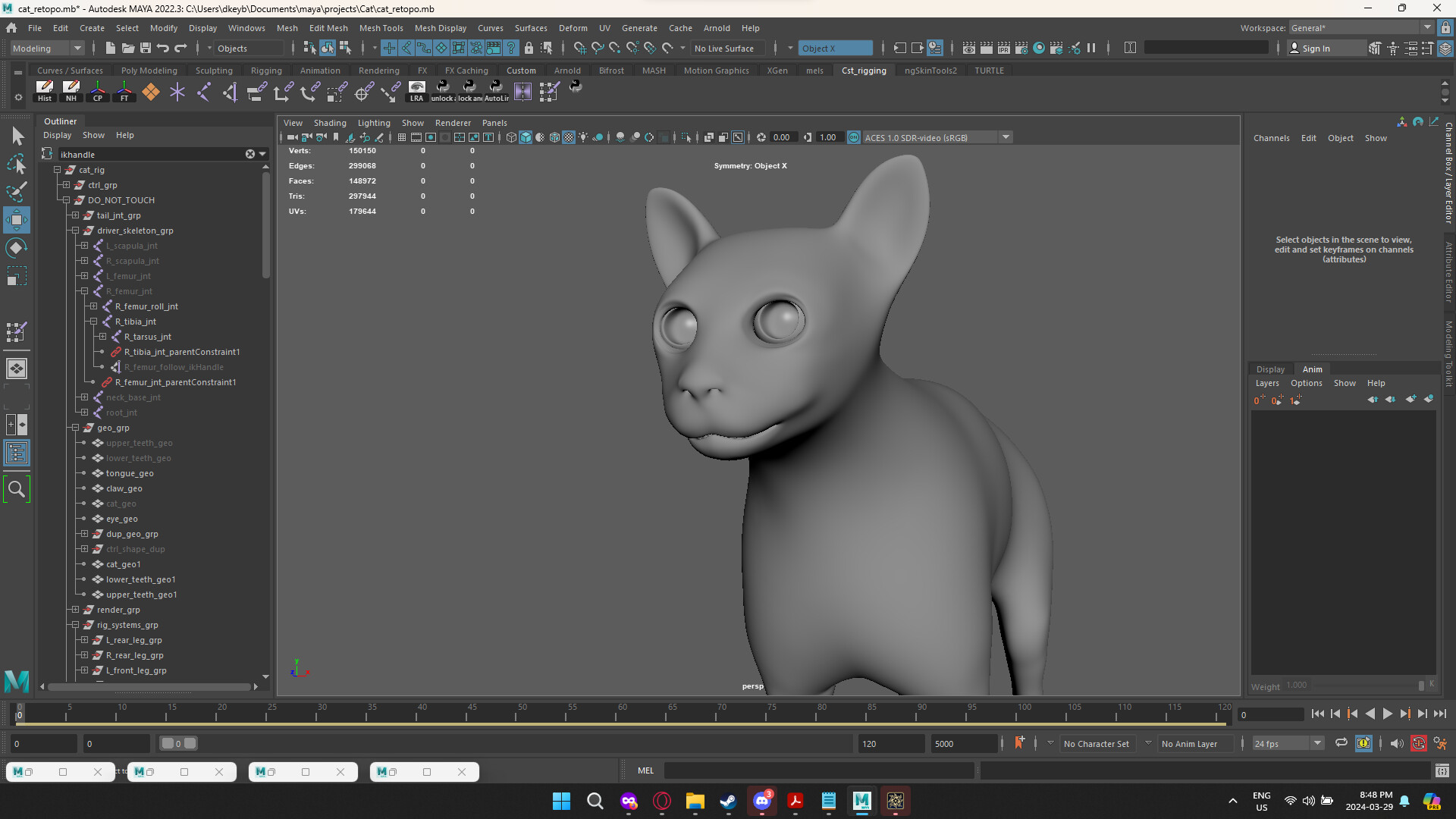The image size is (1456, 819).
Task: Select the Scale tool in the toolbox
Action: 16,275
